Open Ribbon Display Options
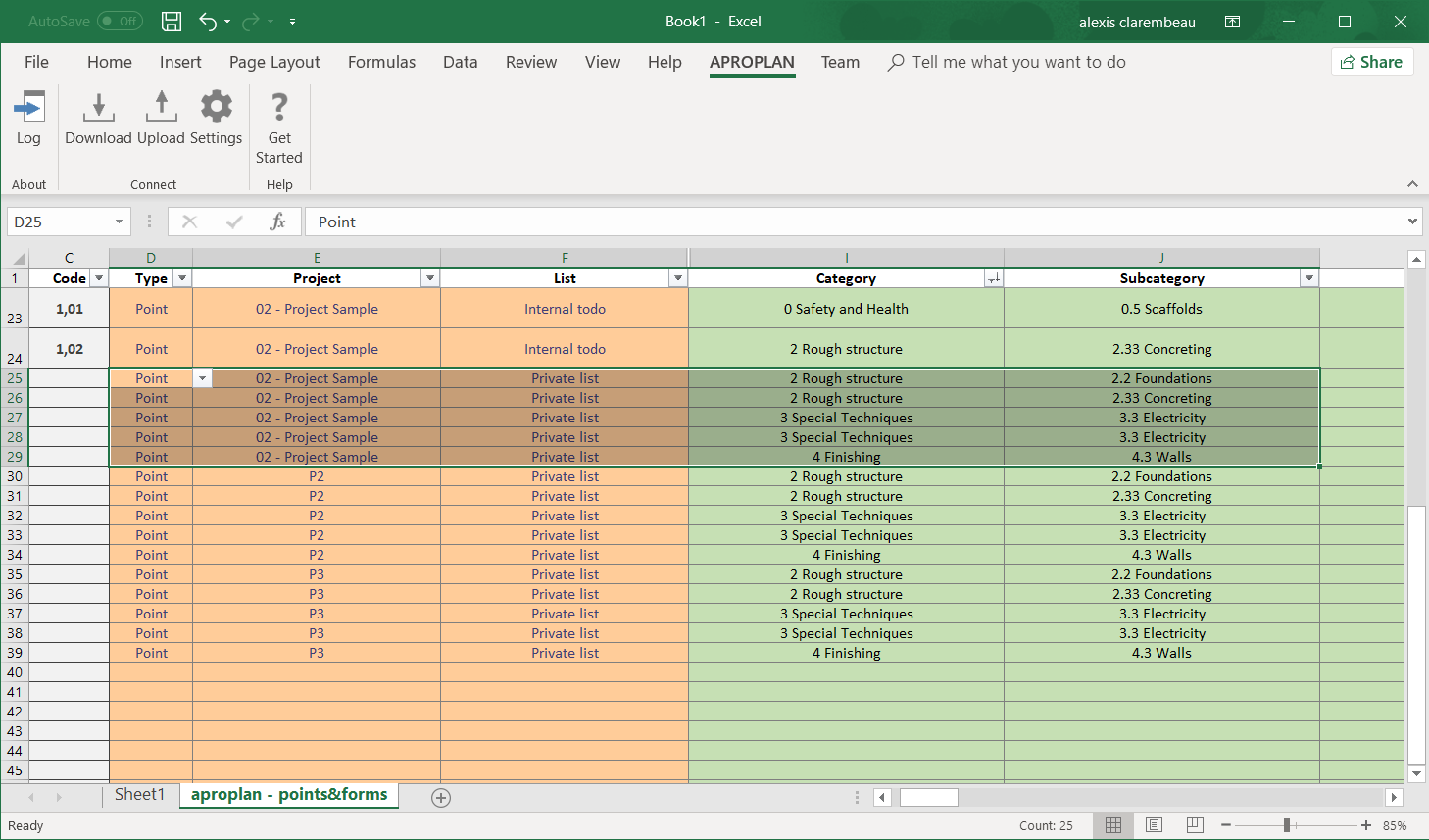 coord(1233,22)
